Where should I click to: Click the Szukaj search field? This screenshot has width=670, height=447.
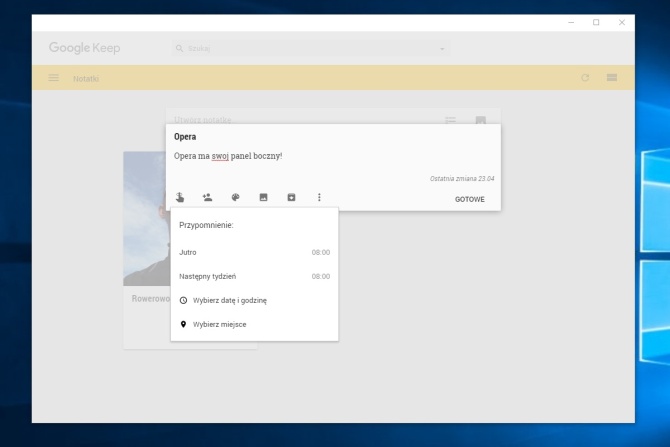(x=300, y=48)
